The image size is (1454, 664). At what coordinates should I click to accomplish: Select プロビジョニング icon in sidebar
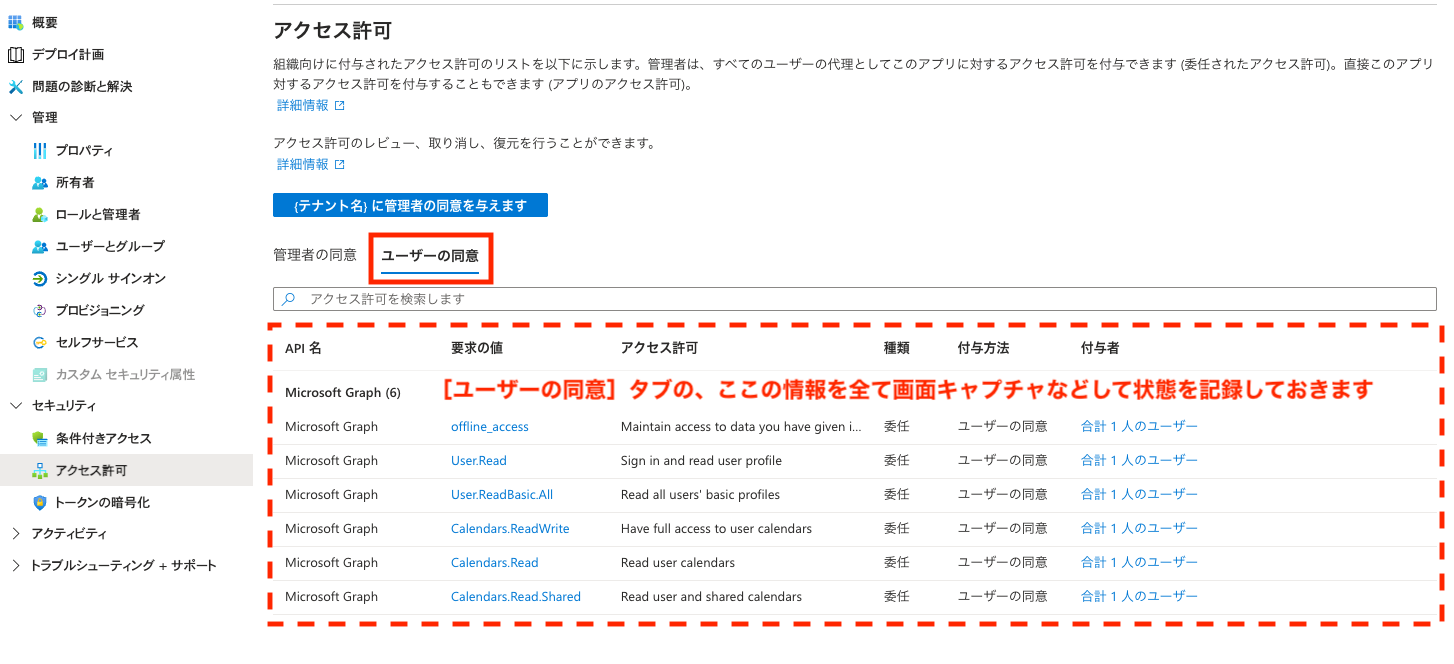tap(40, 310)
